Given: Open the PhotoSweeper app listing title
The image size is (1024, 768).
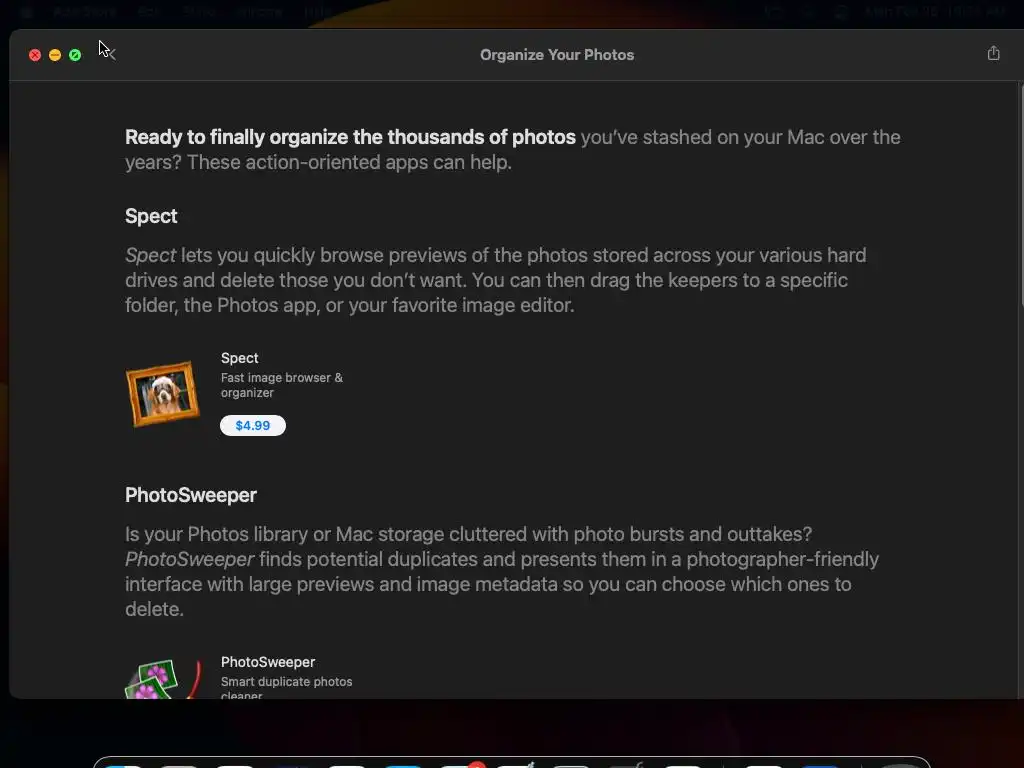Looking at the screenshot, I should pyautogui.click(x=268, y=662).
